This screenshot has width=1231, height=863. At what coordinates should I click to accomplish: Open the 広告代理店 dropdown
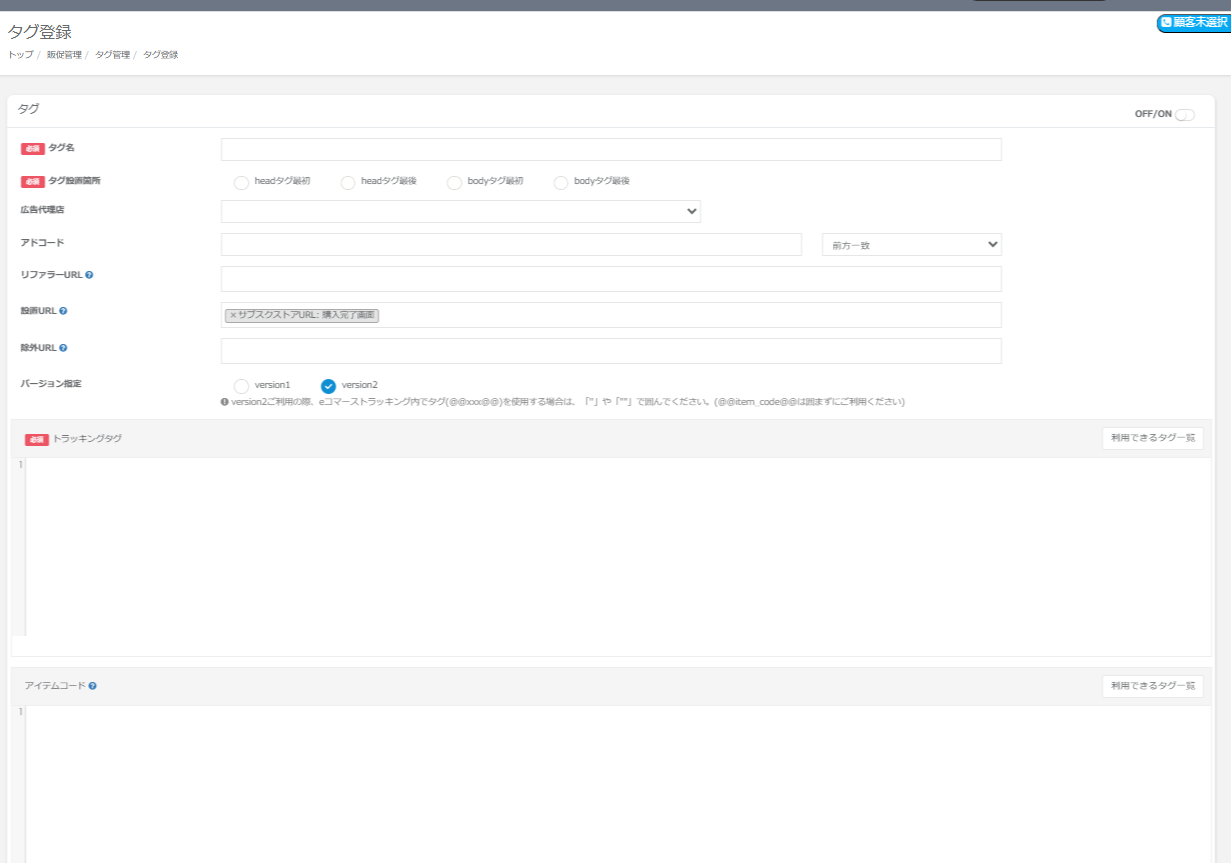pyautogui.click(x=461, y=211)
